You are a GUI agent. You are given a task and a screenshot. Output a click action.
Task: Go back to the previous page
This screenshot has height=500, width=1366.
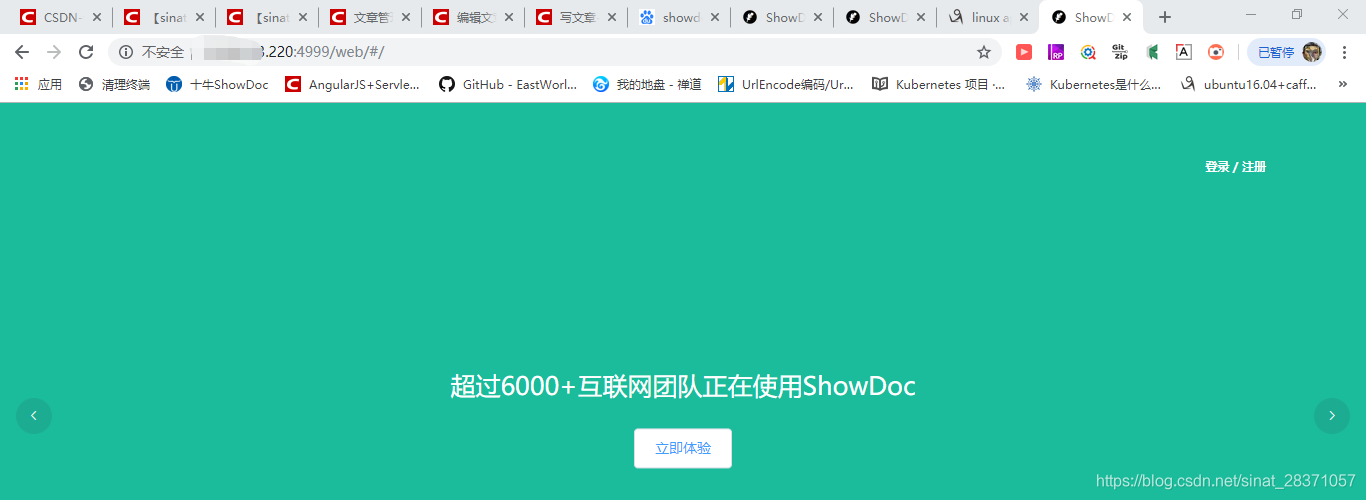[x=22, y=52]
